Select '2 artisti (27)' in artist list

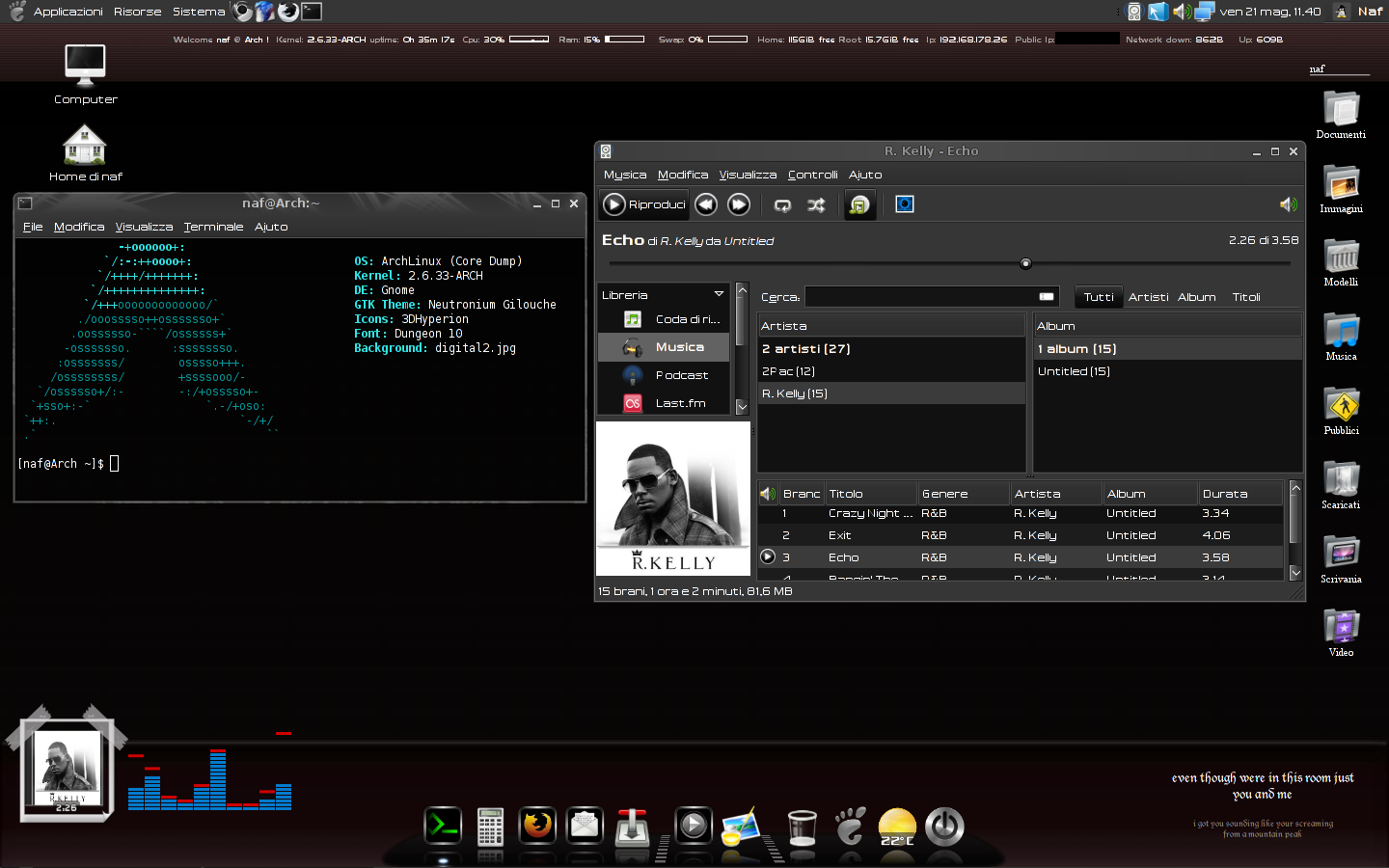tap(891, 349)
